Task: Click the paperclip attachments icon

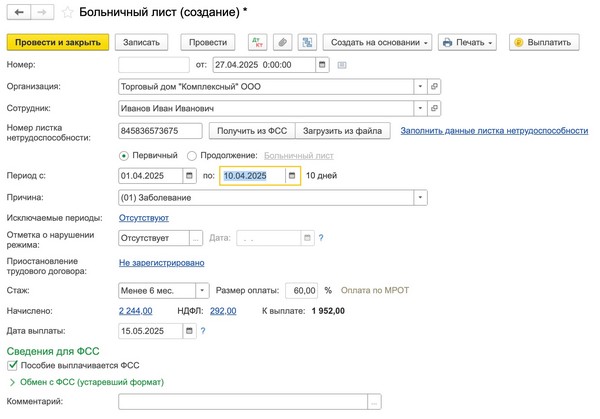Action: (282, 43)
